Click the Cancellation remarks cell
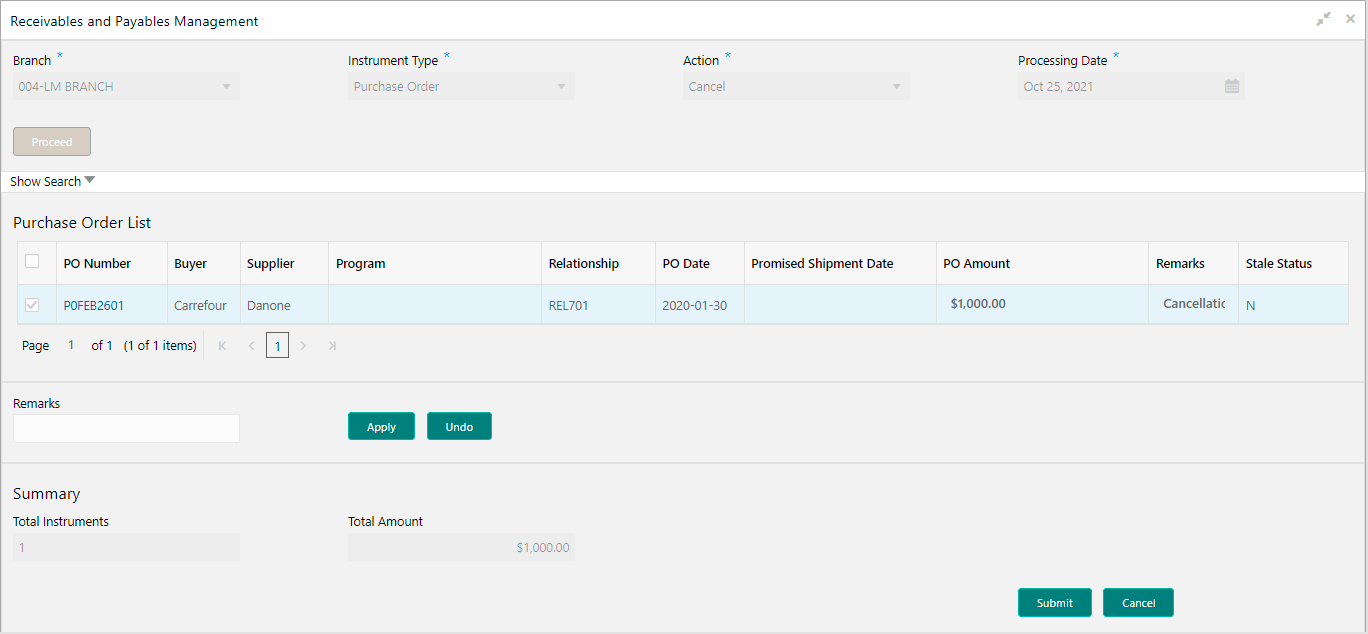Screen dimensions: 1368x634 (1194, 303)
